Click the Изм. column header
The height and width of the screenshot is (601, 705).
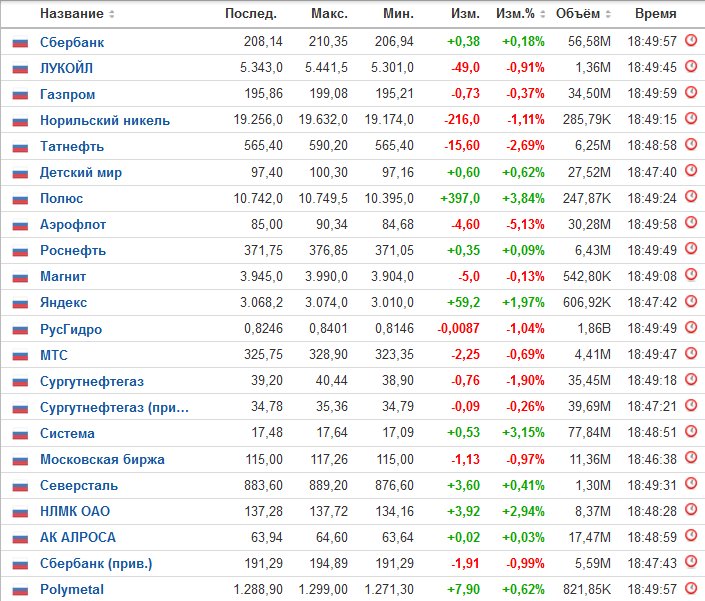[x=465, y=14]
